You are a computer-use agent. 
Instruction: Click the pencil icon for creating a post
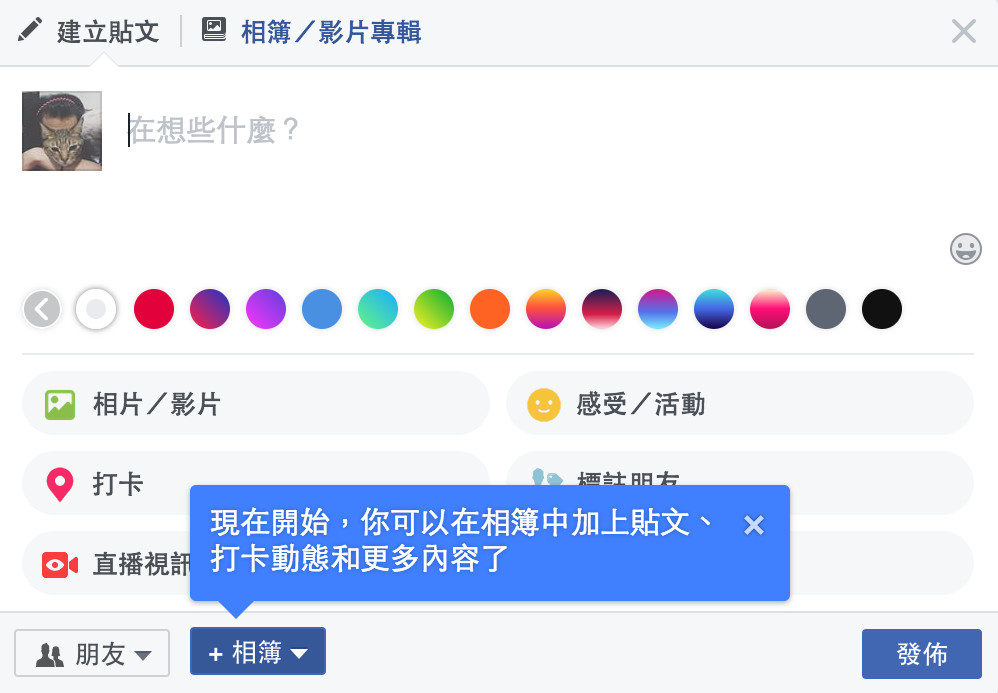click(x=31, y=31)
